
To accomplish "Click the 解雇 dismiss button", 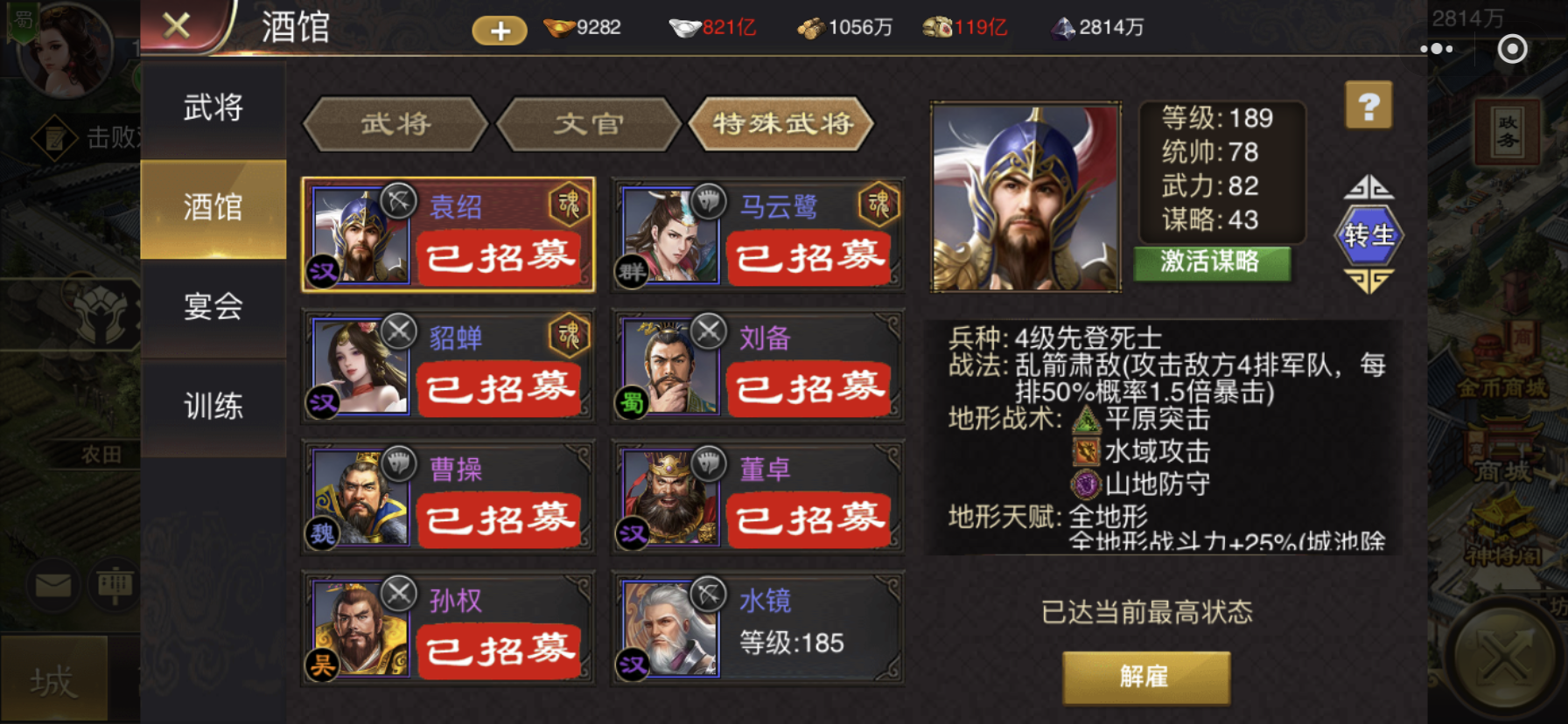I will pyautogui.click(x=1146, y=677).
